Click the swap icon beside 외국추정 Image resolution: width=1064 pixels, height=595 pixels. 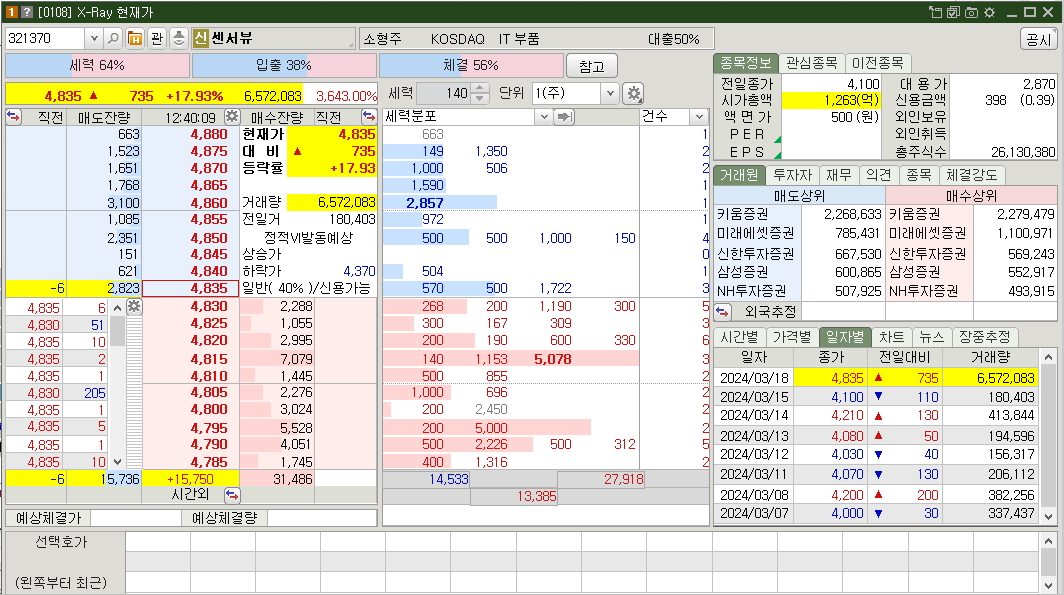[723, 311]
